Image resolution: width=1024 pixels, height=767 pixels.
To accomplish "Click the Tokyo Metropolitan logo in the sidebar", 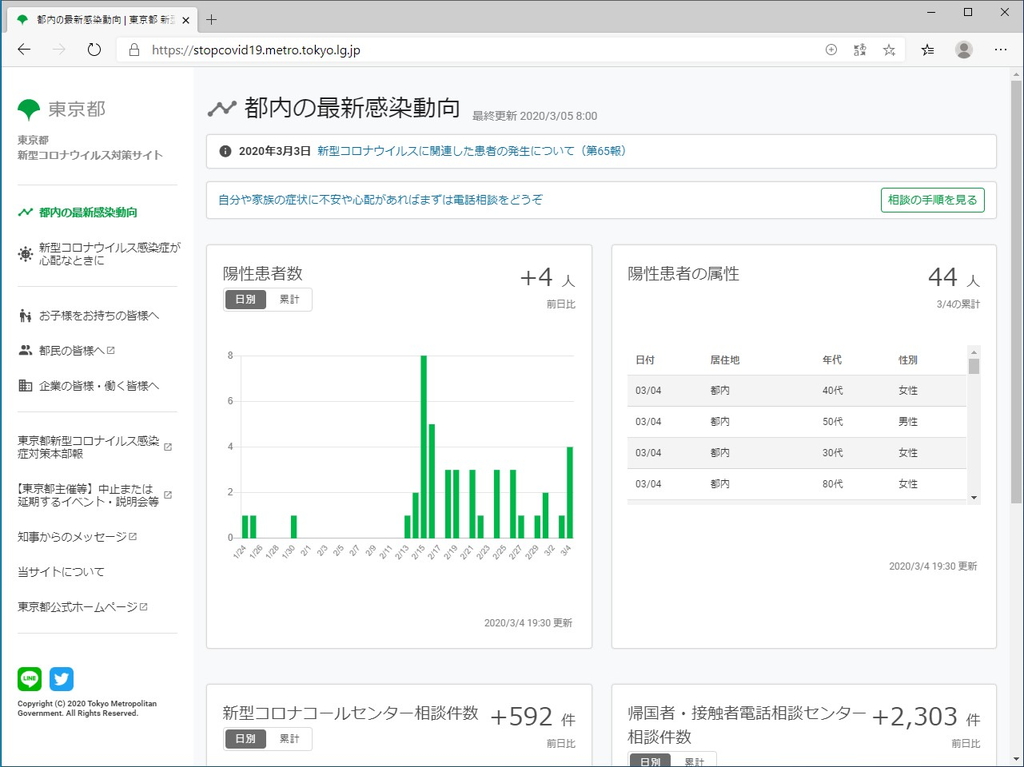I will (x=29, y=108).
